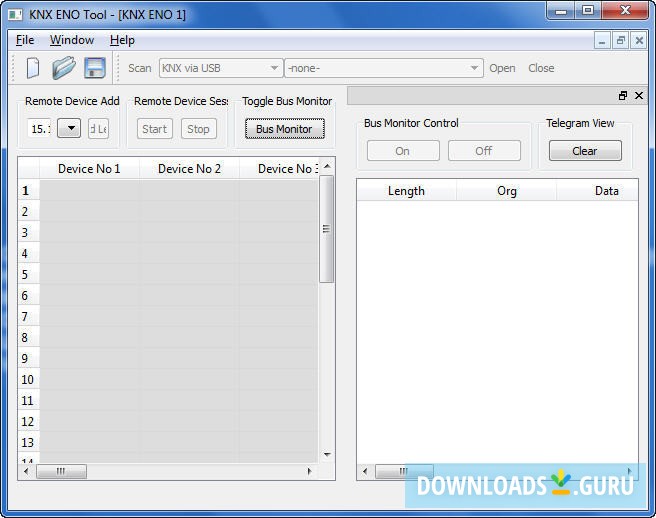Click the device table scroll left arrow
Screen dimensions: 656x518
26,472
